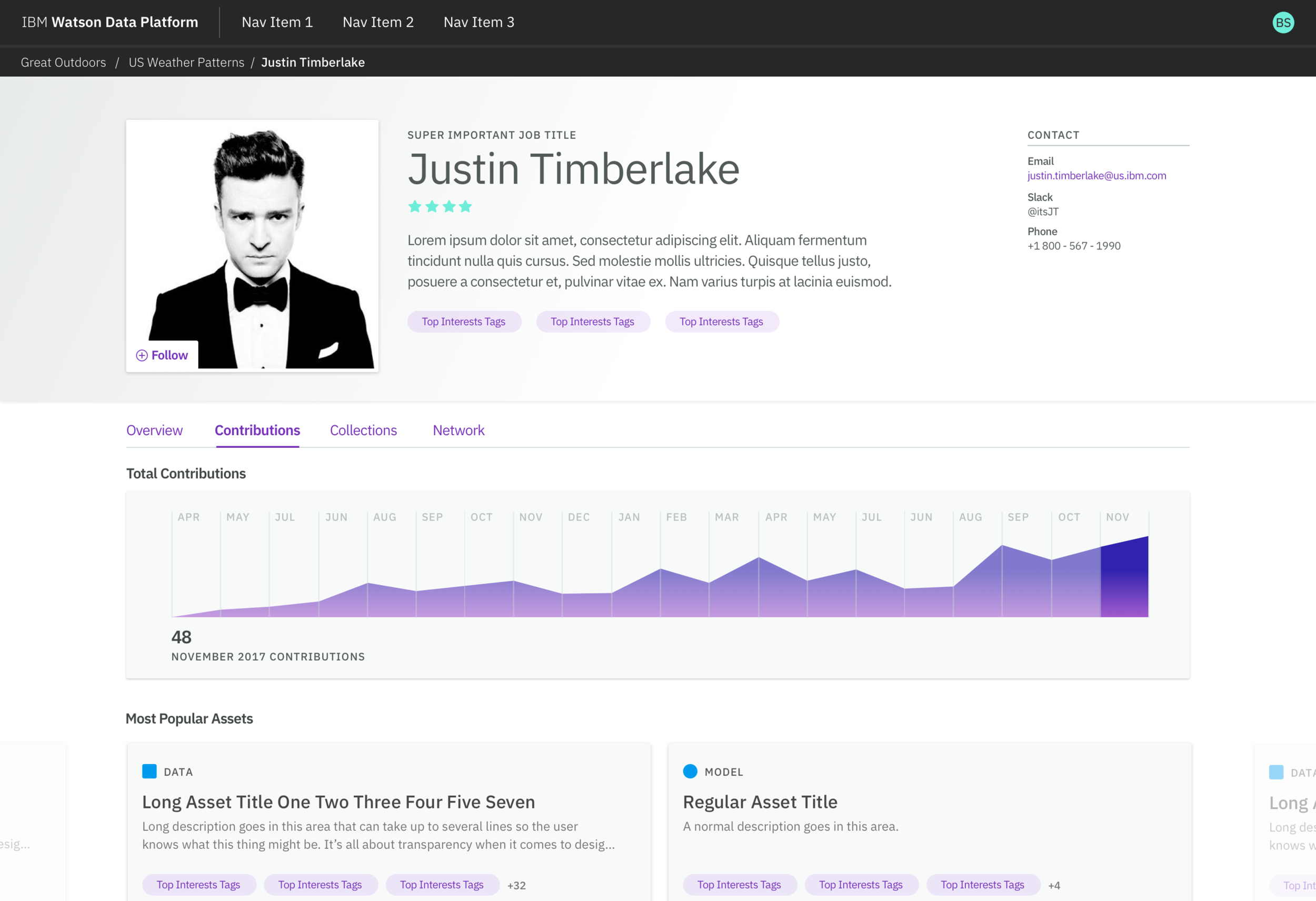Open the BS user avatar icon

[x=1283, y=23]
